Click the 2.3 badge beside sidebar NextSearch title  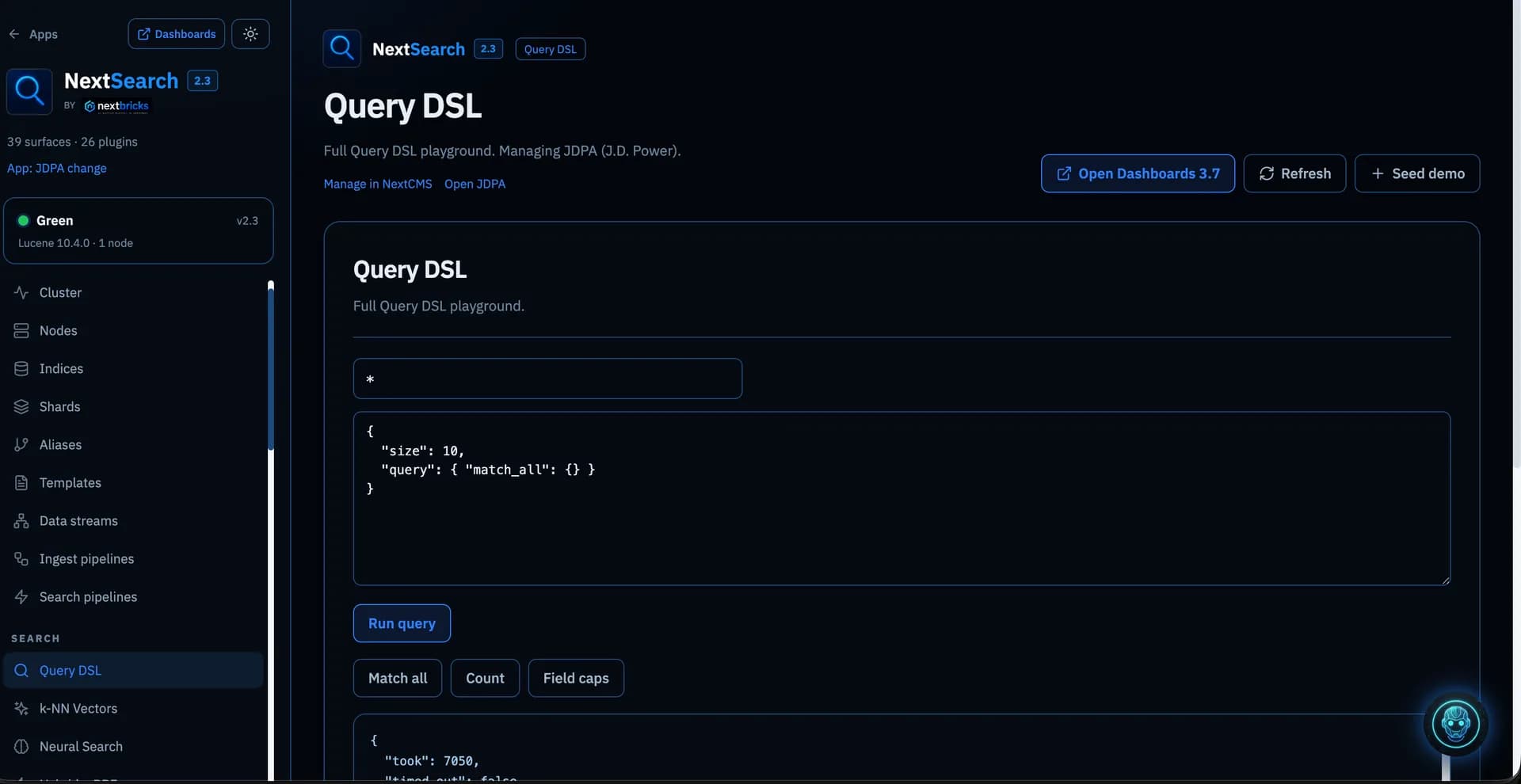(x=202, y=81)
